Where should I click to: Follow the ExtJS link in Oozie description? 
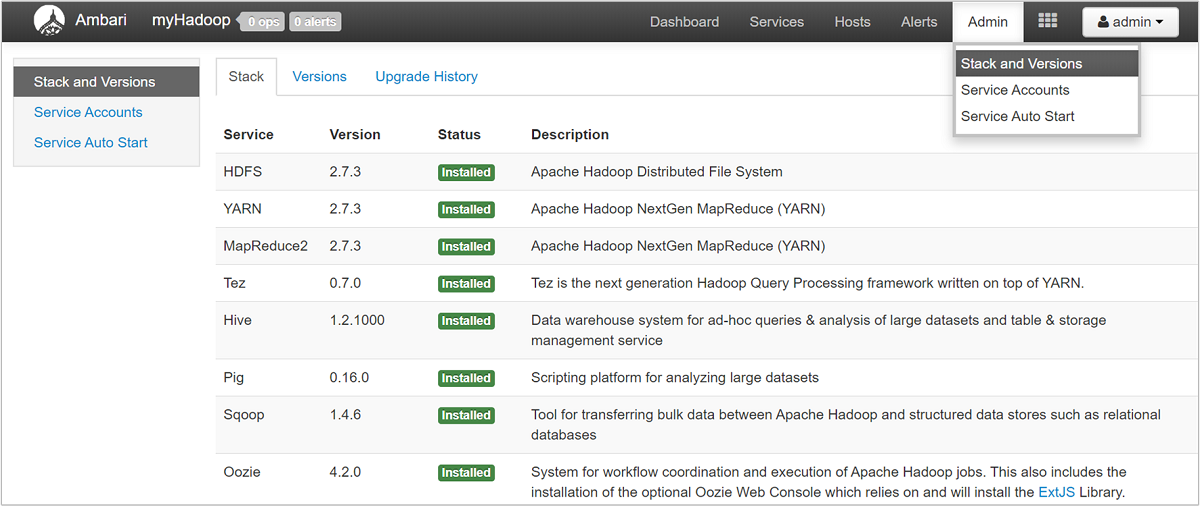(x=1056, y=491)
